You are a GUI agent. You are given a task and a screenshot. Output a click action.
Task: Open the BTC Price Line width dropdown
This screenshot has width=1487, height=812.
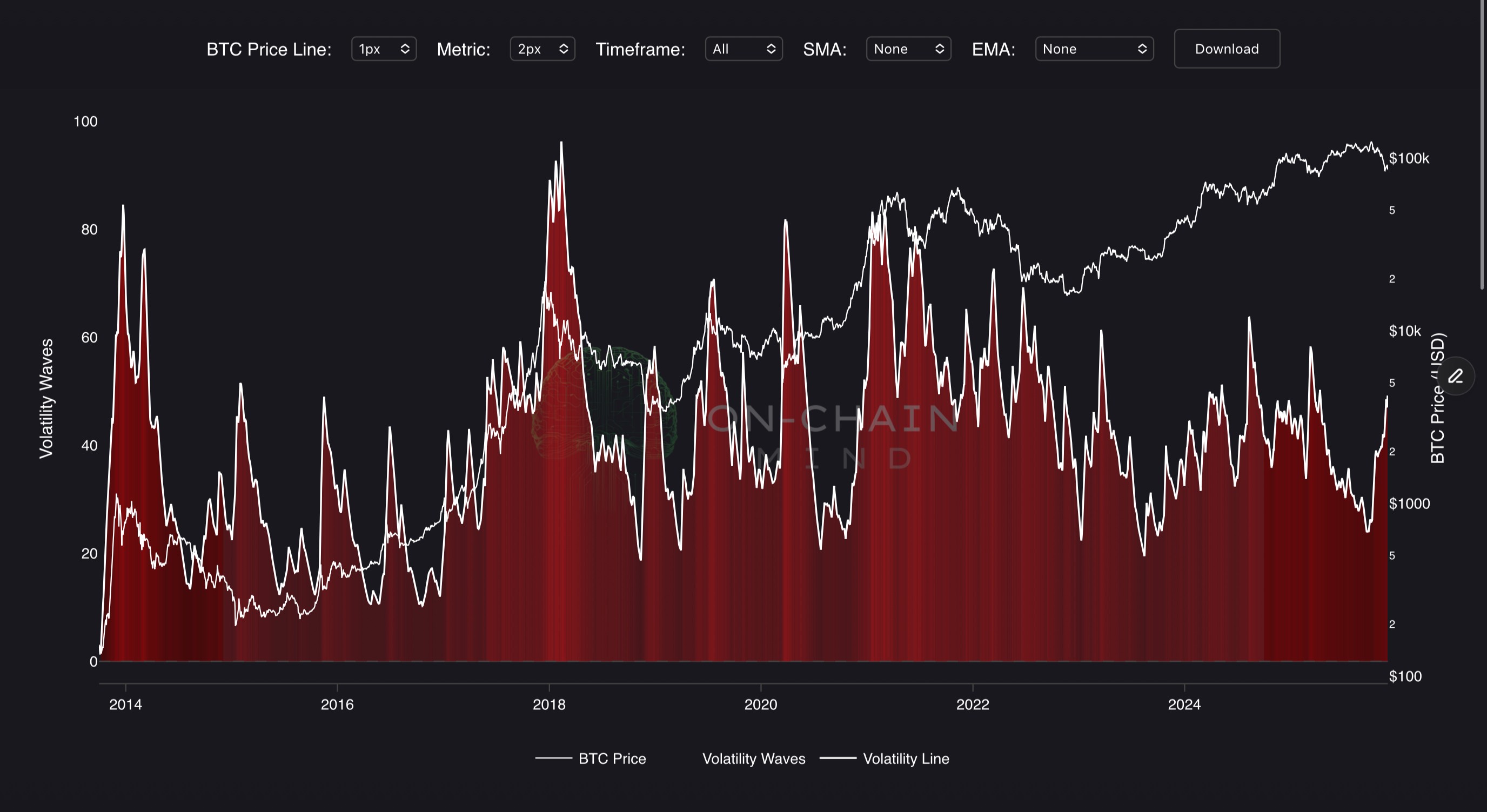pos(383,49)
